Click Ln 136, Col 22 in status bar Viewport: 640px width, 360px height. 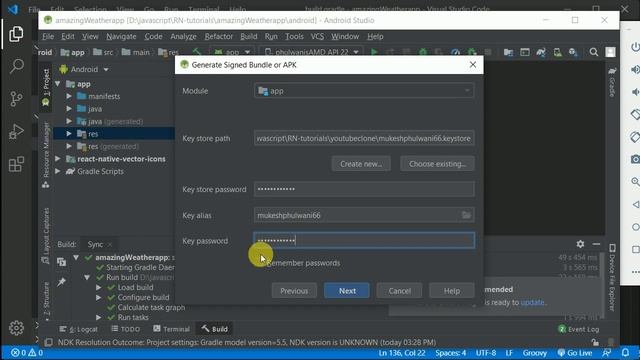click(x=402, y=353)
